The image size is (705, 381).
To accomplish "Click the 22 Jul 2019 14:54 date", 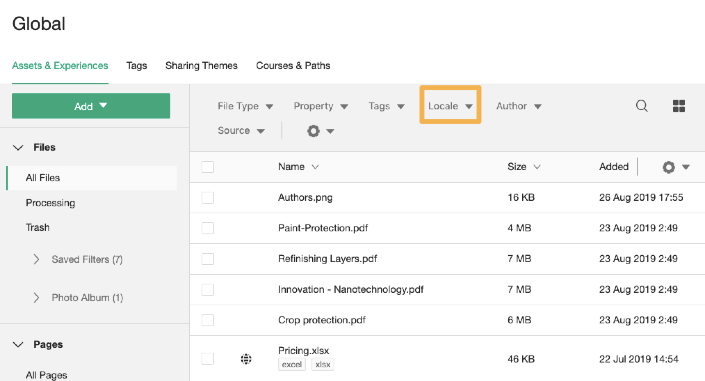I will click(639, 359).
